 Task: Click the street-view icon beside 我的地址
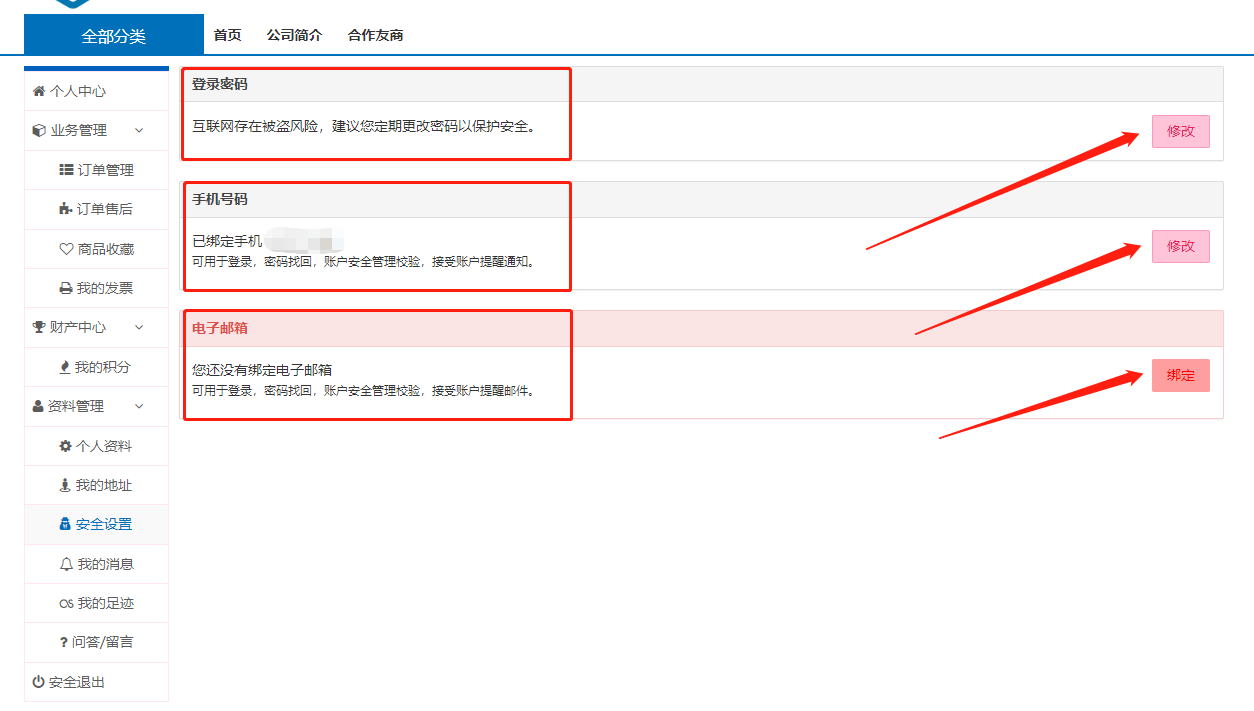click(66, 485)
